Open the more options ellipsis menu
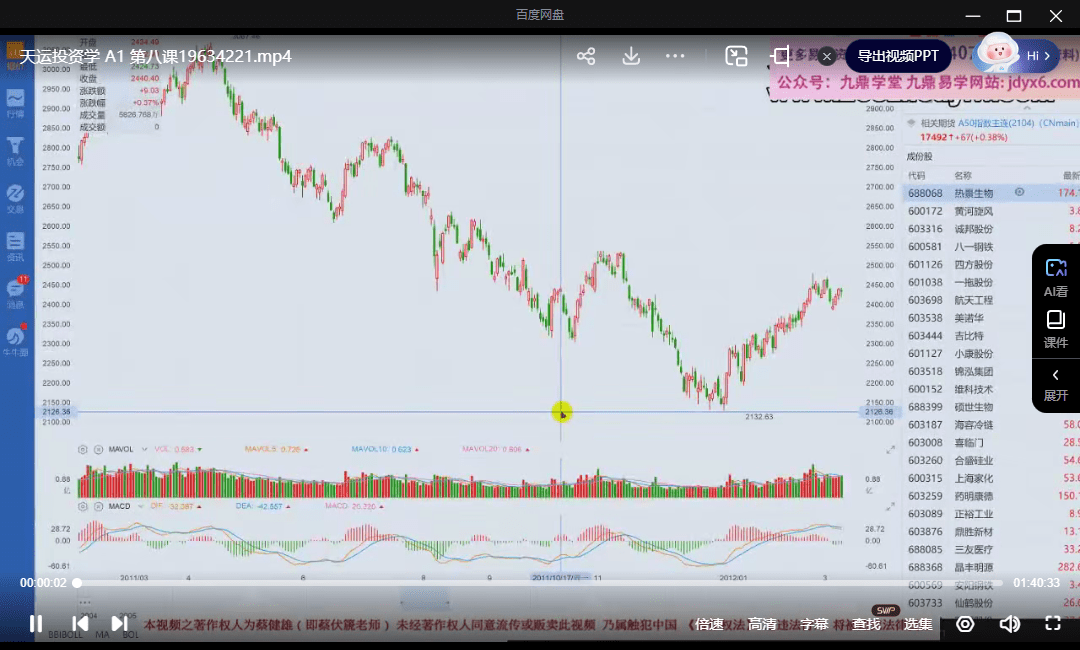1080x650 pixels. [675, 56]
